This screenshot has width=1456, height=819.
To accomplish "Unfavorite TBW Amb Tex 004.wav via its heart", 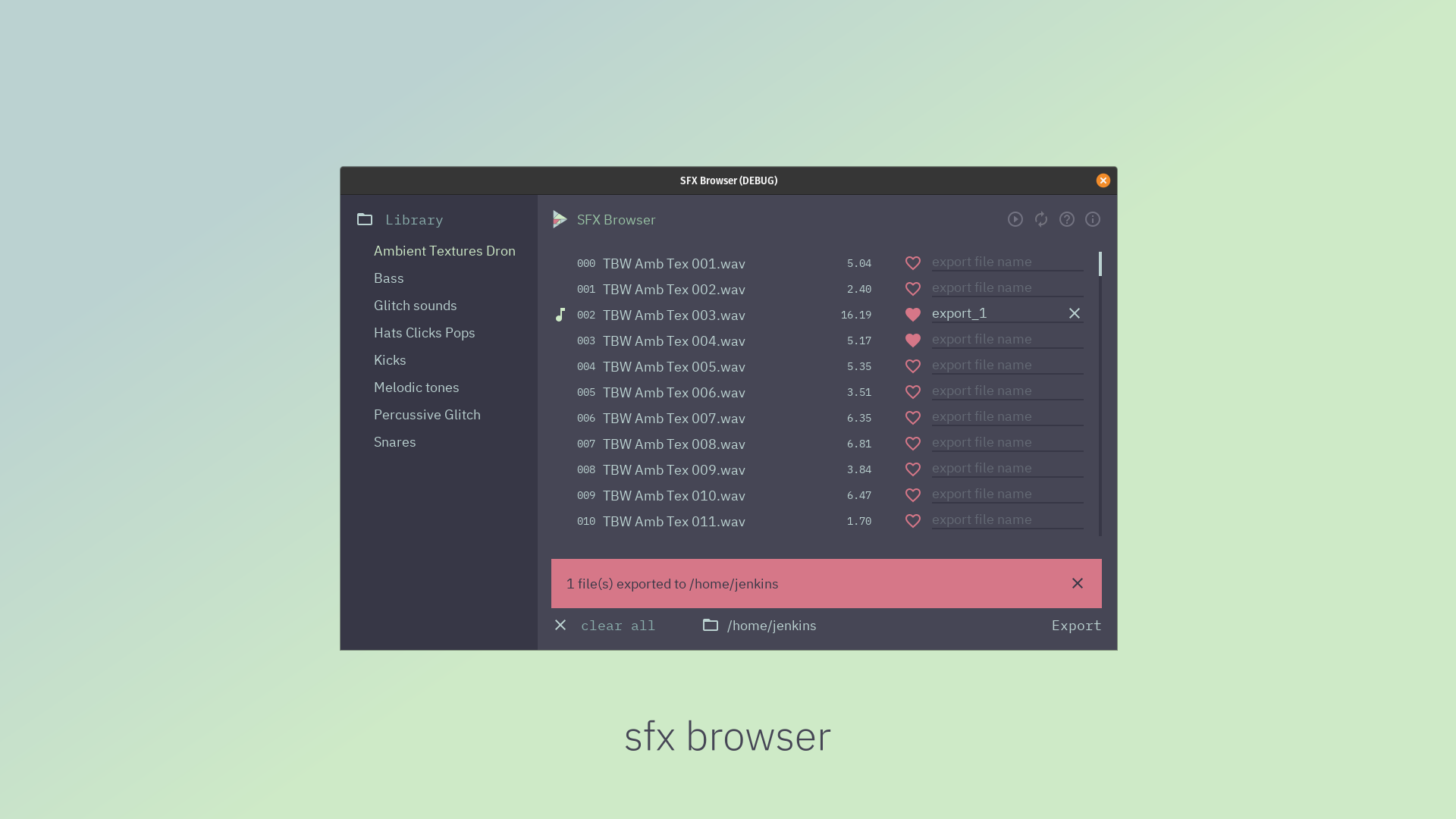I will [912, 340].
